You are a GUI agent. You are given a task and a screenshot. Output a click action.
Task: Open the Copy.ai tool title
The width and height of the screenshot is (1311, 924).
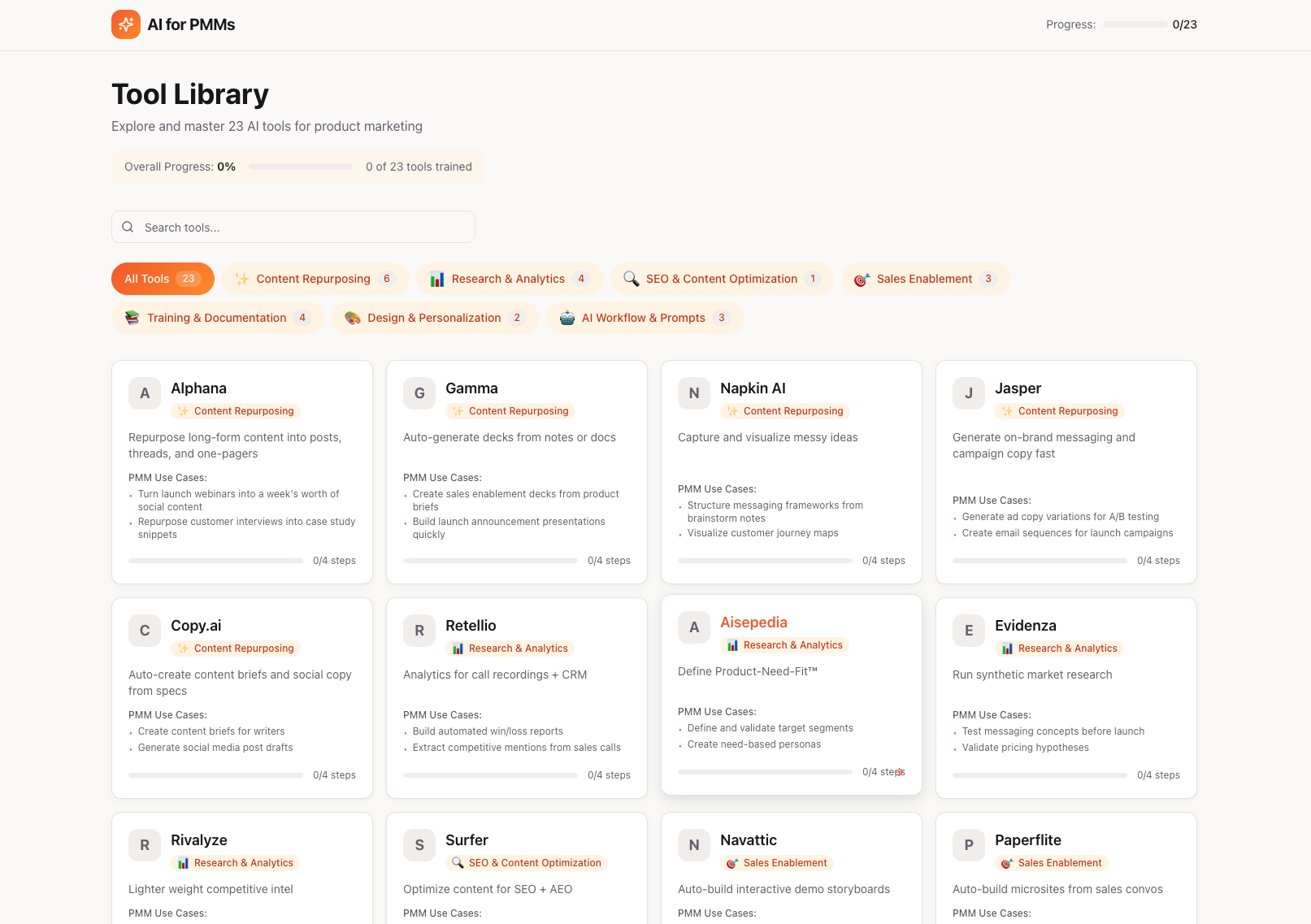point(196,626)
